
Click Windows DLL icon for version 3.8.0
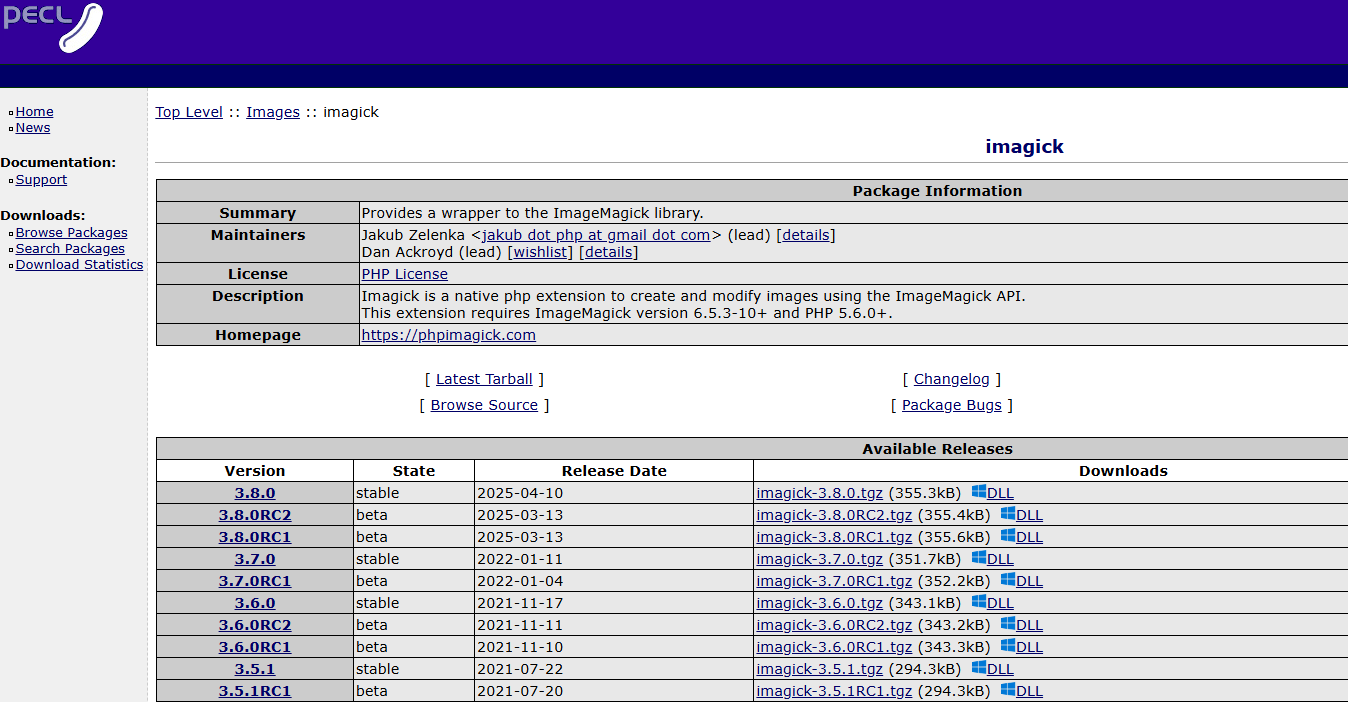(x=979, y=492)
